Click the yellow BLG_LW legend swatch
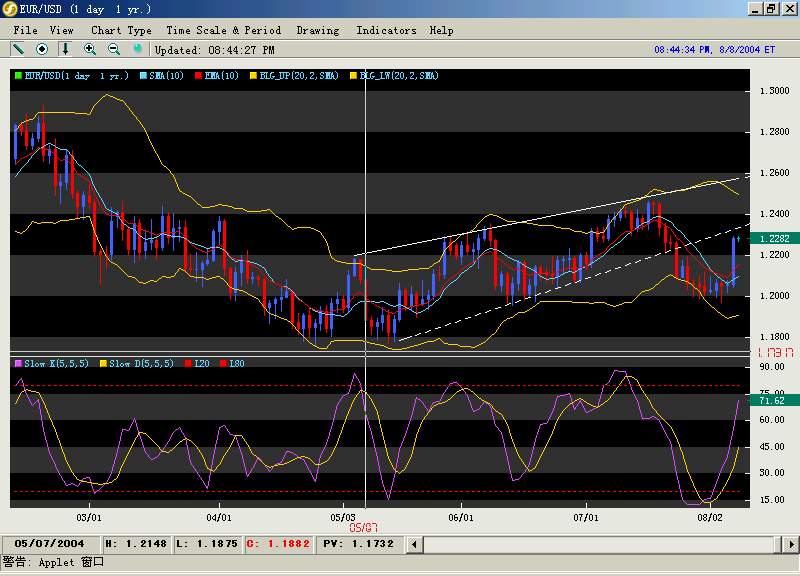 tap(353, 76)
